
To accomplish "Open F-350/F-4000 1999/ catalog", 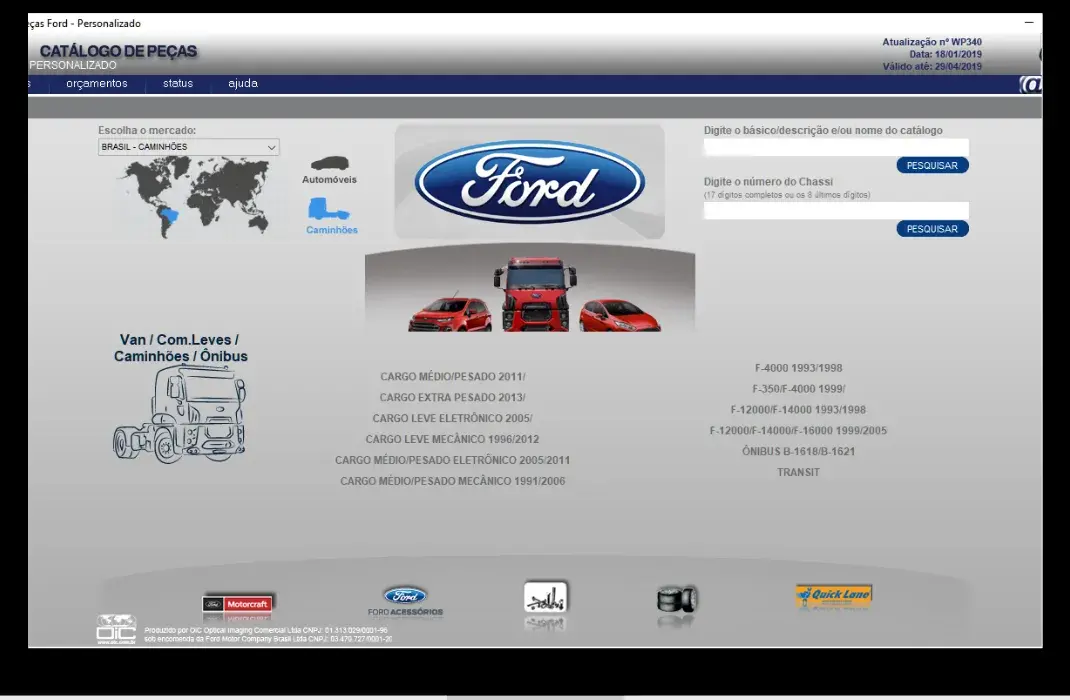I will pos(798,389).
